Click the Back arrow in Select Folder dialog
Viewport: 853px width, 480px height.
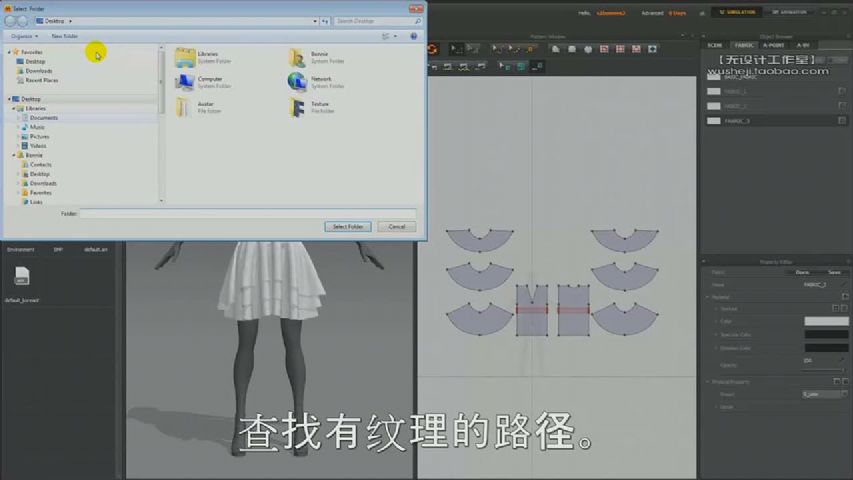tap(10, 21)
